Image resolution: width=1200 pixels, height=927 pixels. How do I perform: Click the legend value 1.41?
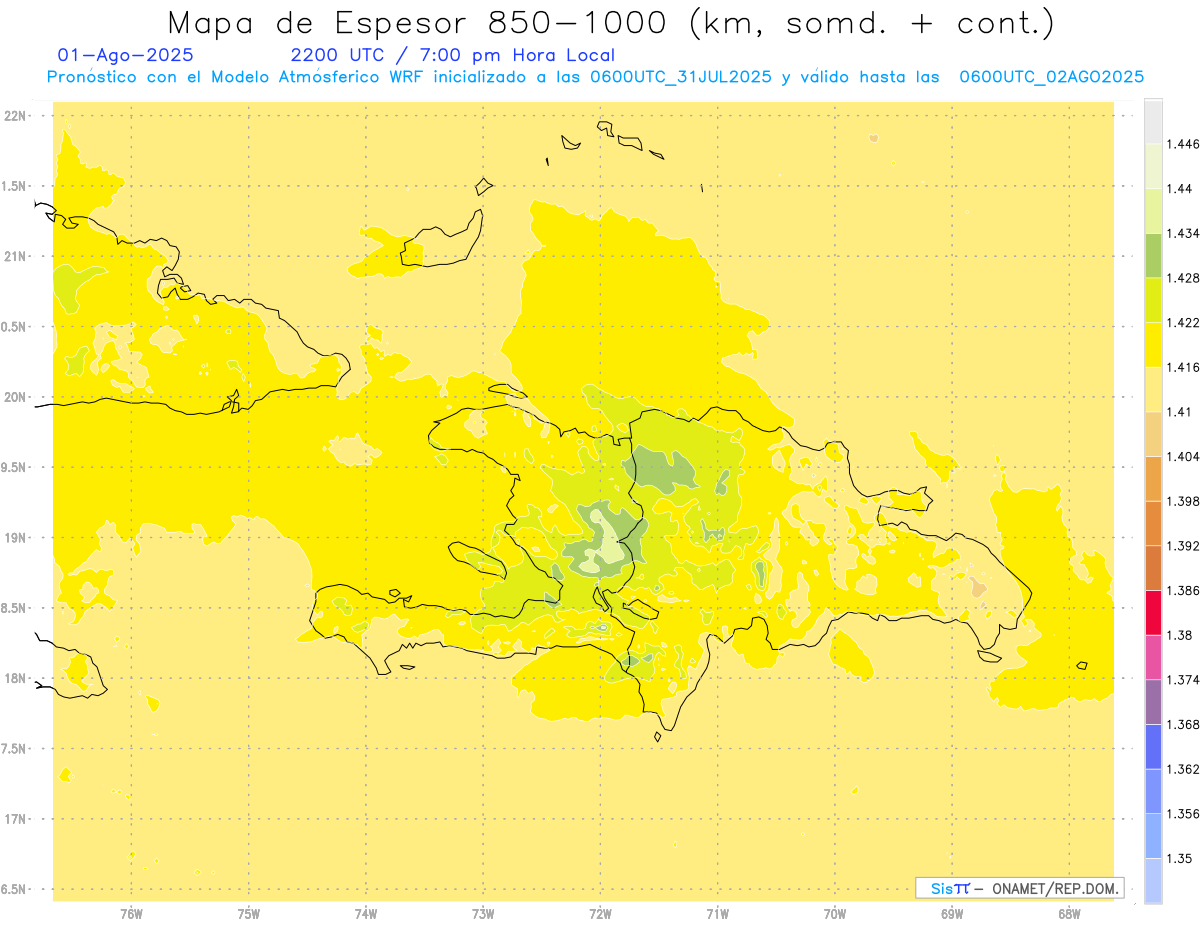coord(1179,412)
